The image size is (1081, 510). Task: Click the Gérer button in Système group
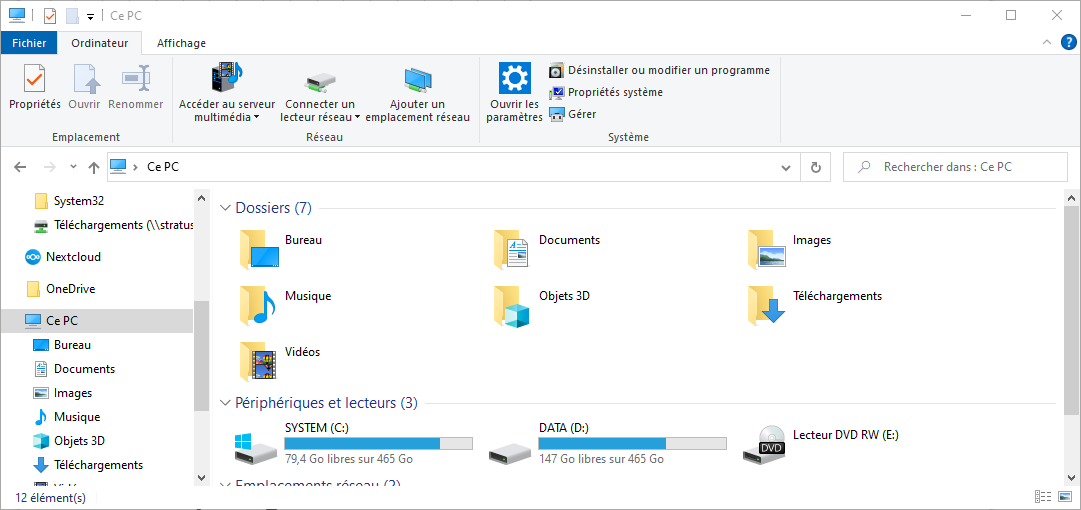[581, 114]
